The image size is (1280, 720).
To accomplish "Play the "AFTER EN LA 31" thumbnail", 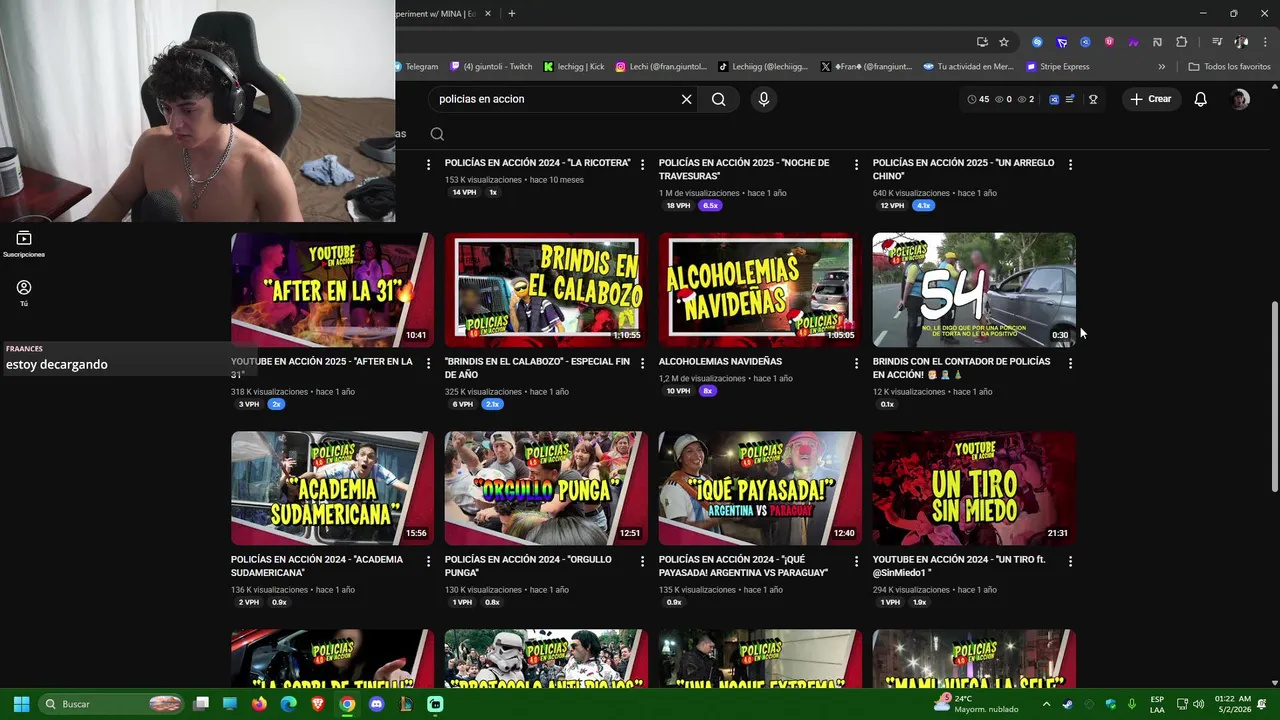I will [332, 290].
